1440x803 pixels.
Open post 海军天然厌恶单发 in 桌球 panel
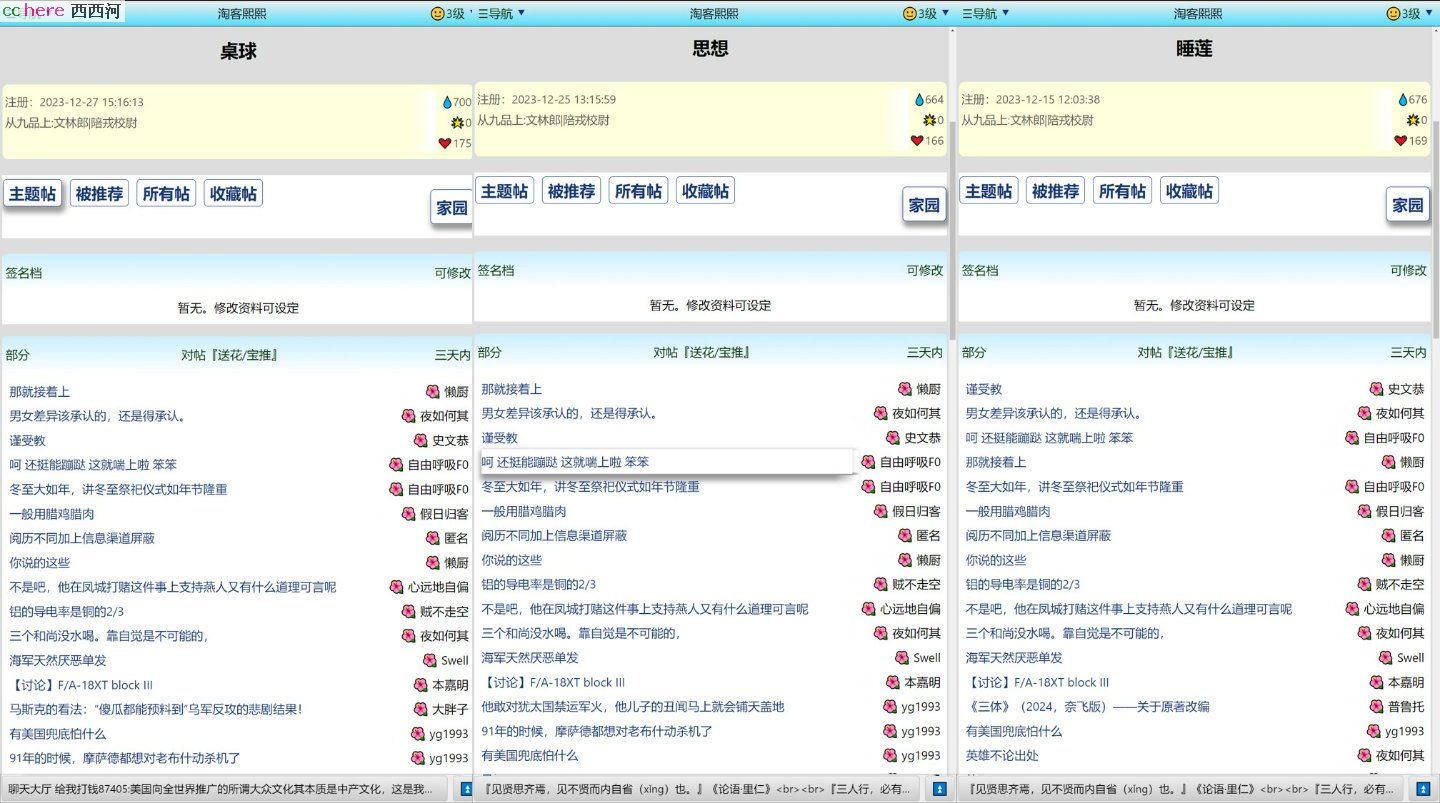[x=58, y=660]
